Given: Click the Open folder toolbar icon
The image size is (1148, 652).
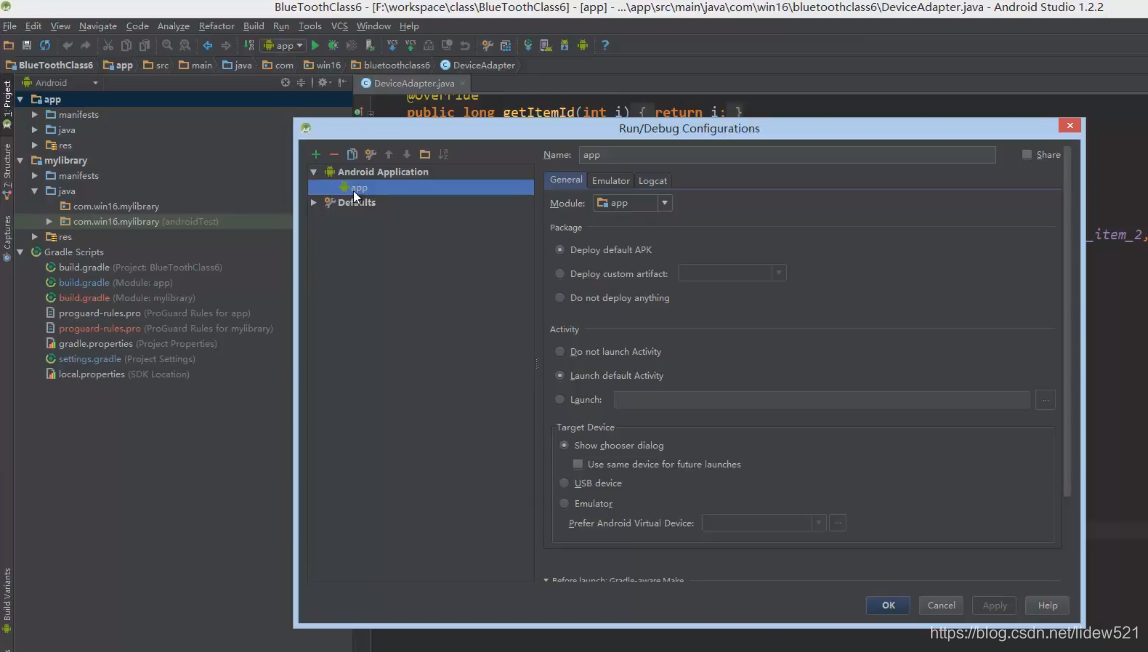Looking at the screenshot, I should (x=9, y=45).
